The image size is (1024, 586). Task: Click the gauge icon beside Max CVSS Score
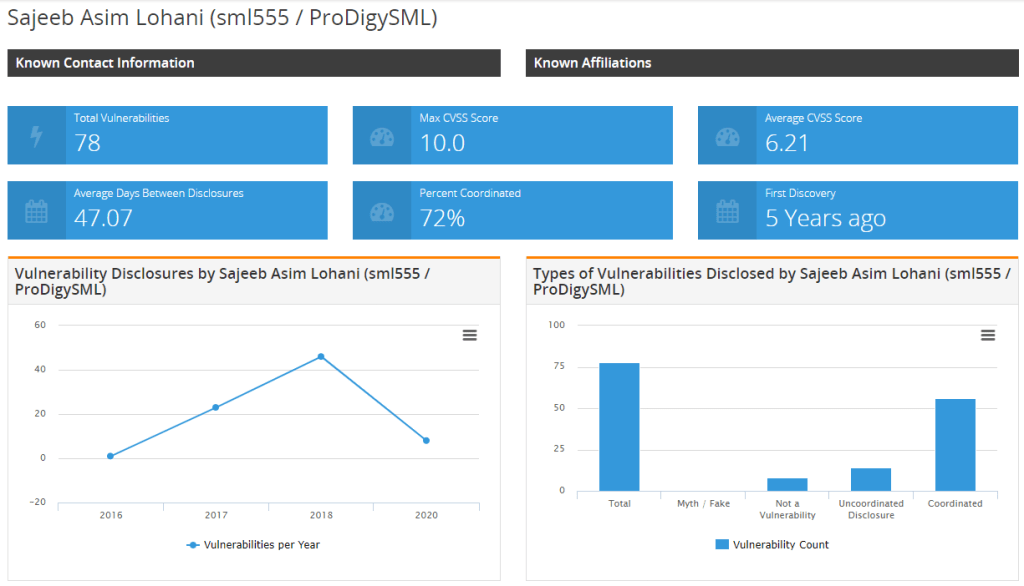[382, 136]
